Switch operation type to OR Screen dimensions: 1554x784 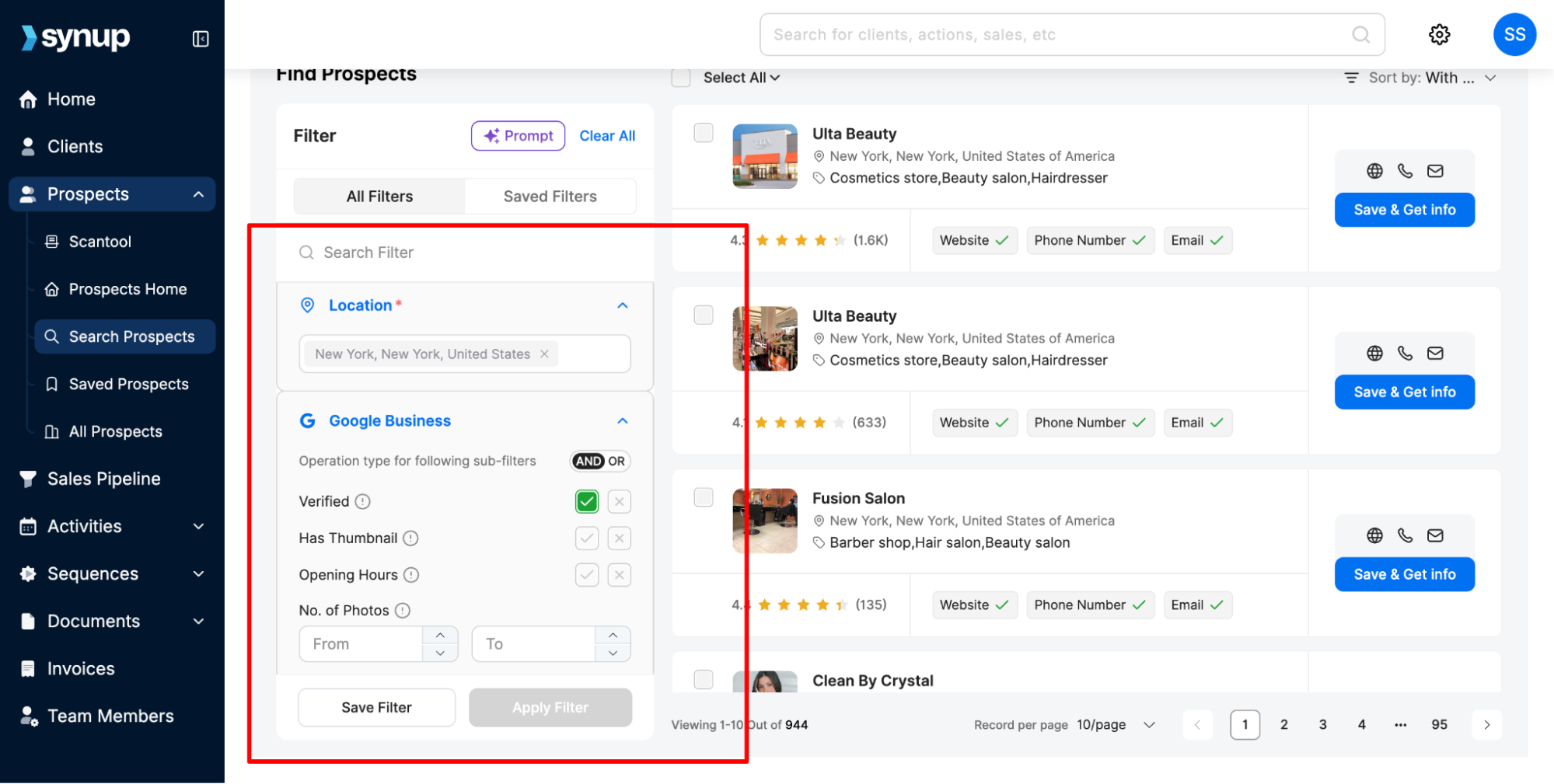[616, 461]
